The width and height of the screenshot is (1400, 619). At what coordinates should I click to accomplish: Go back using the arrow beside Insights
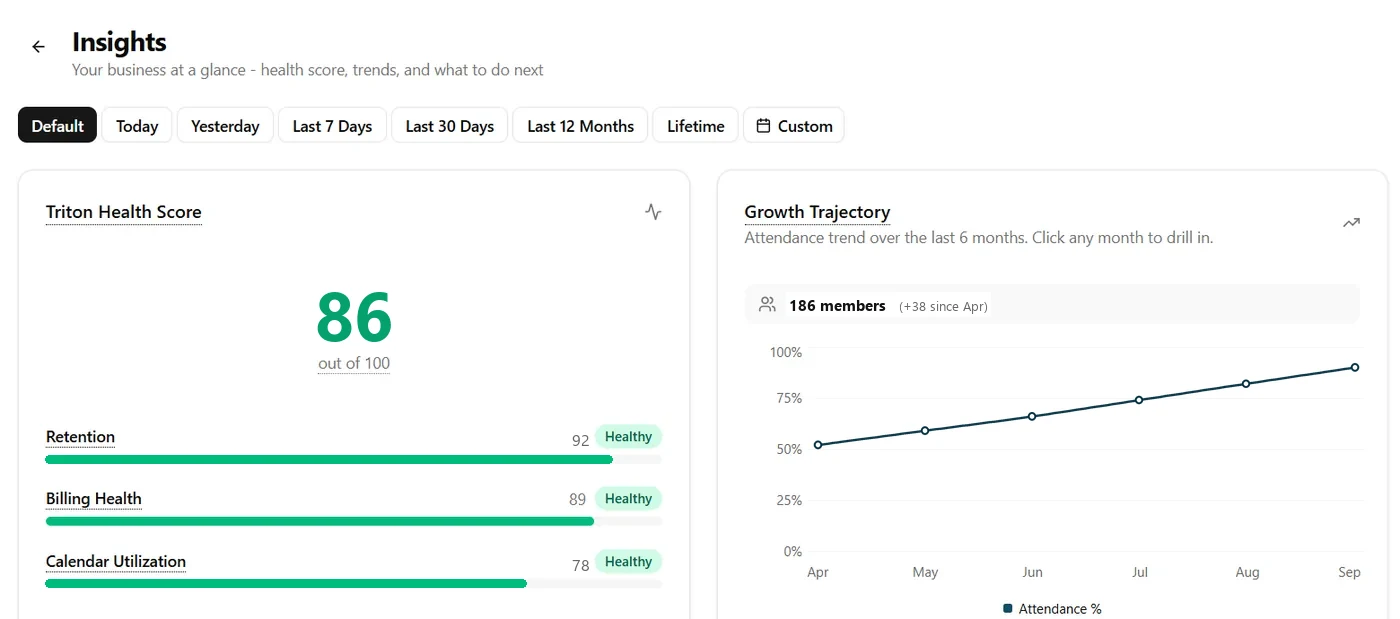click(38, 47)
